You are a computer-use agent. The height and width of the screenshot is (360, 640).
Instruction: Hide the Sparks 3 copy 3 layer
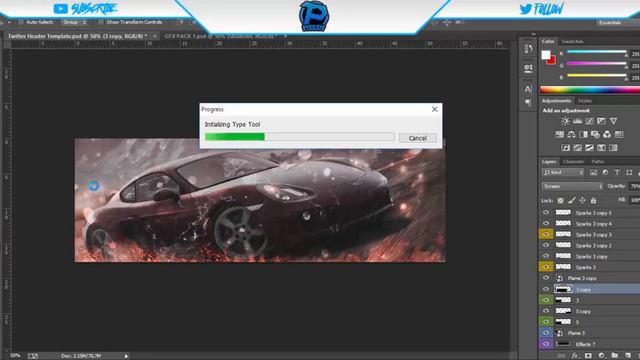(546, 234)
